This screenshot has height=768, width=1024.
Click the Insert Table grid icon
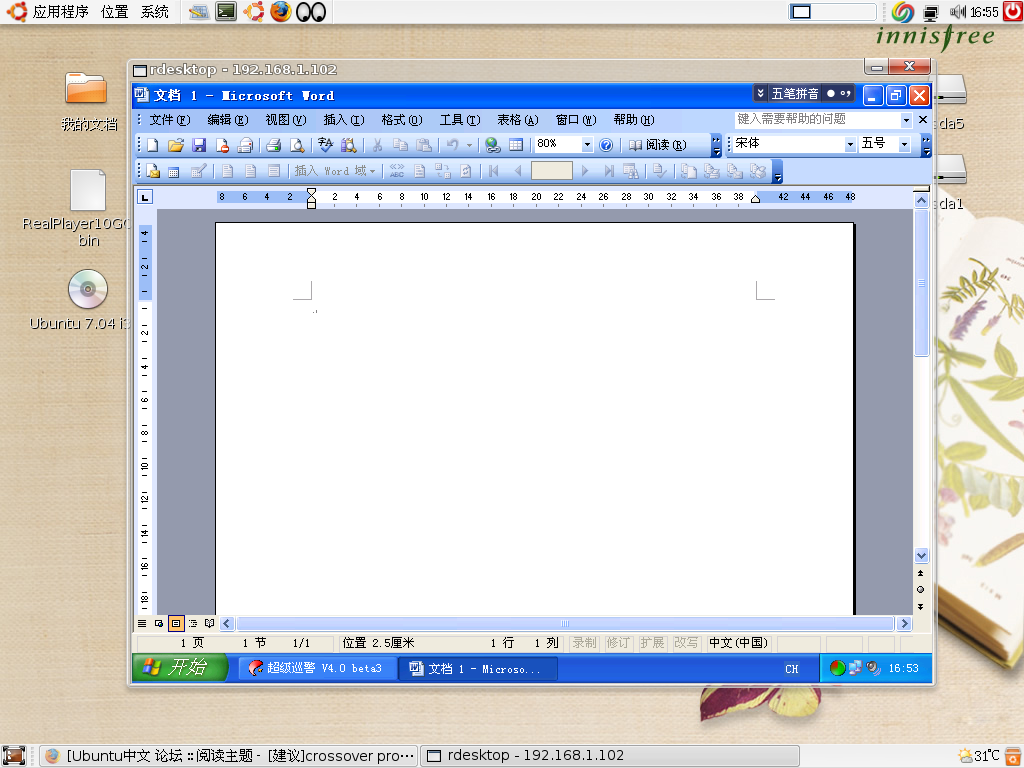tap(516, 145)
